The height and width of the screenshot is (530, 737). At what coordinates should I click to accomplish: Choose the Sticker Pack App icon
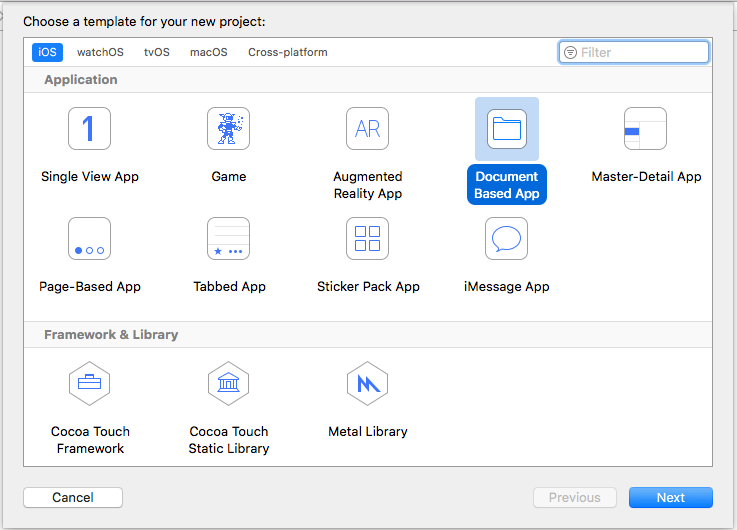pos(367,239)
